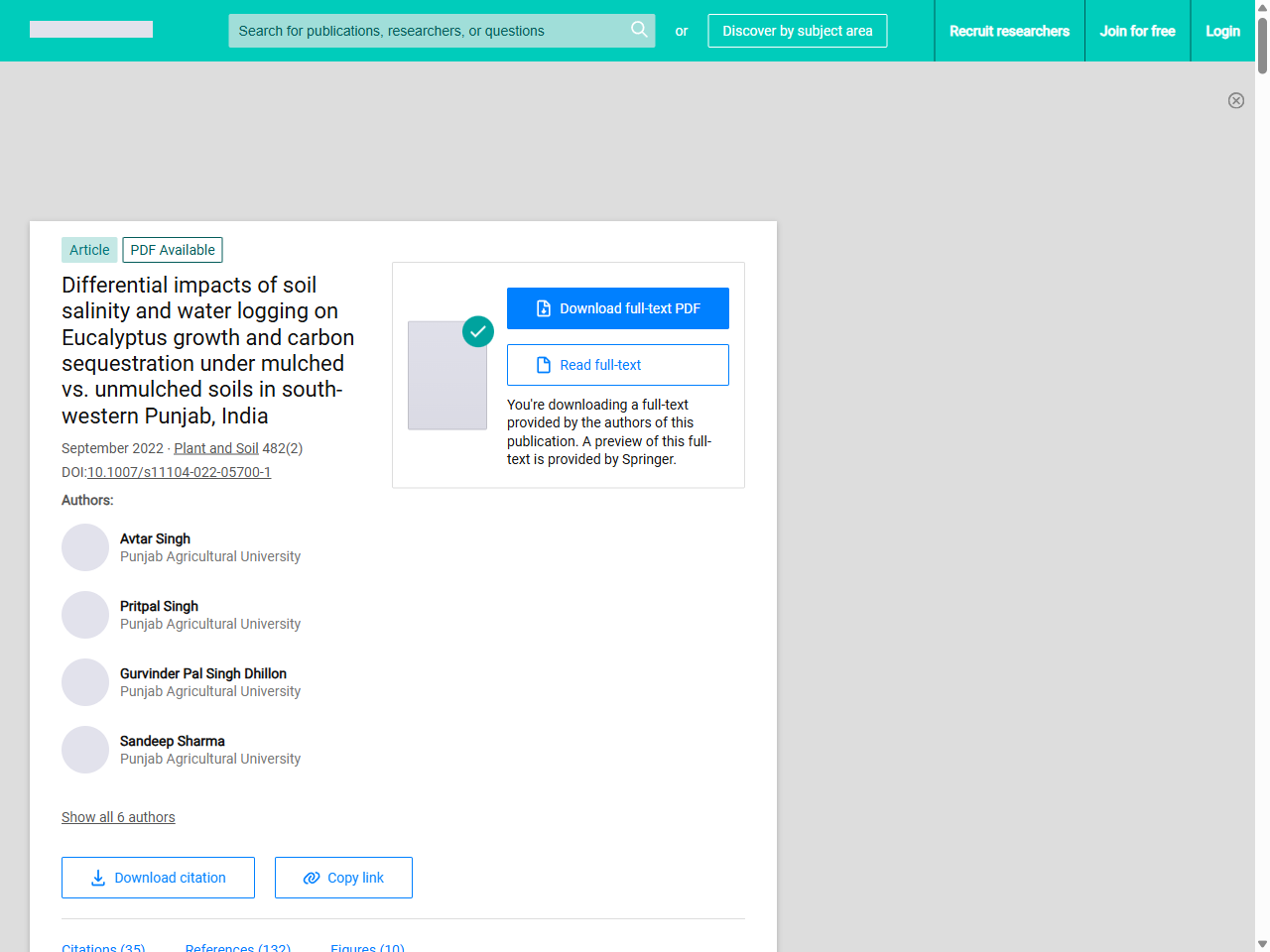The height and width of the screenshot is (952, 1270).
Task: Switch to the References (132) tab
Action: 238,947
